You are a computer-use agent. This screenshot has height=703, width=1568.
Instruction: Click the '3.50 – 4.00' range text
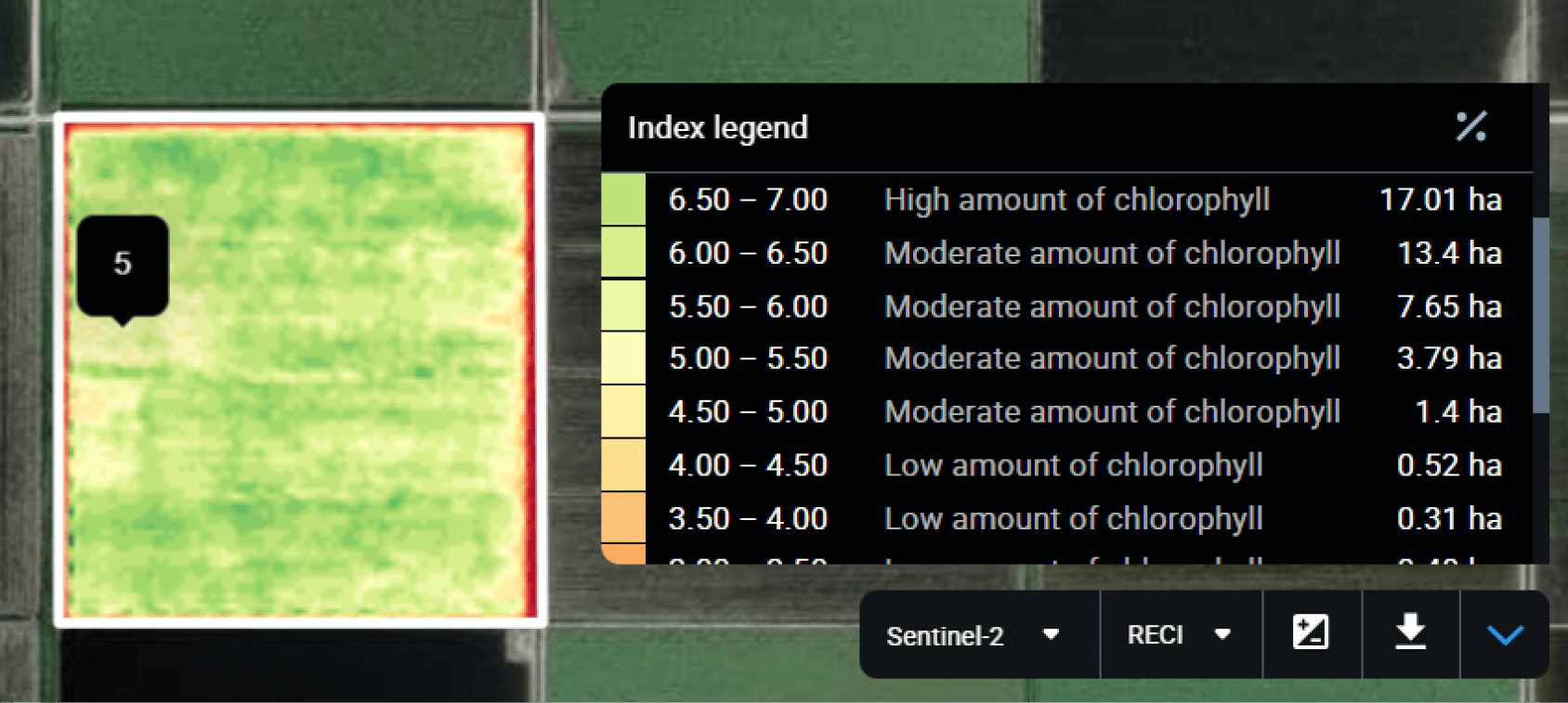coord(748,518)
